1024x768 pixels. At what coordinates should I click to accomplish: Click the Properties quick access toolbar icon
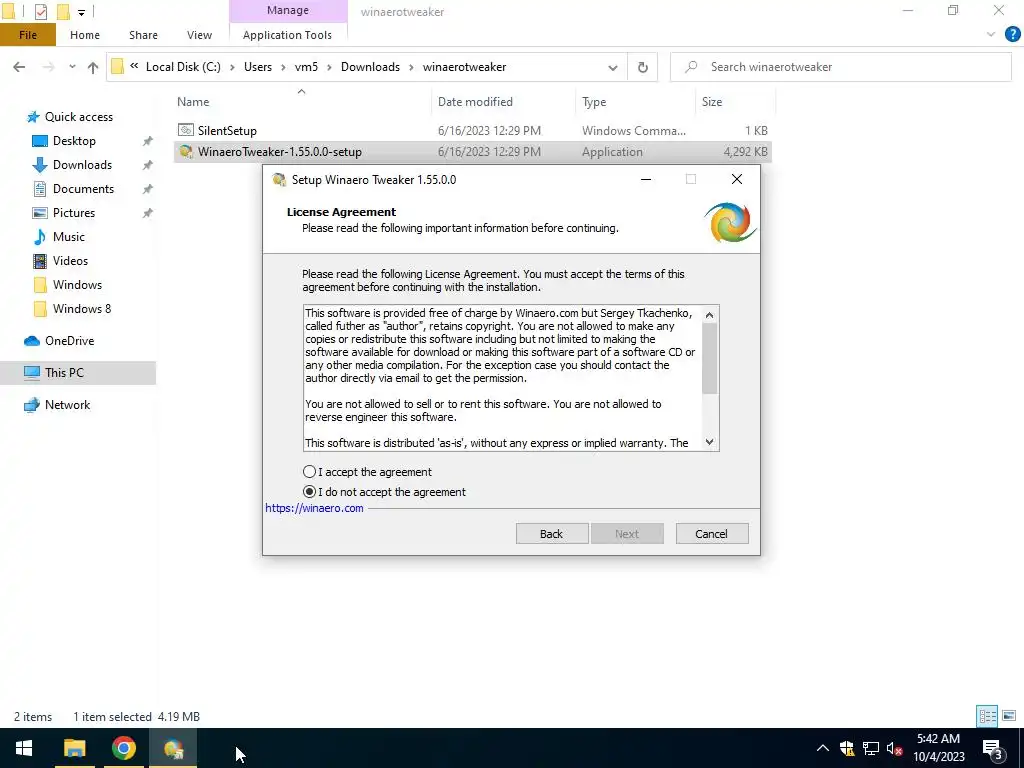pyautogui.click(x=40, y=11)
